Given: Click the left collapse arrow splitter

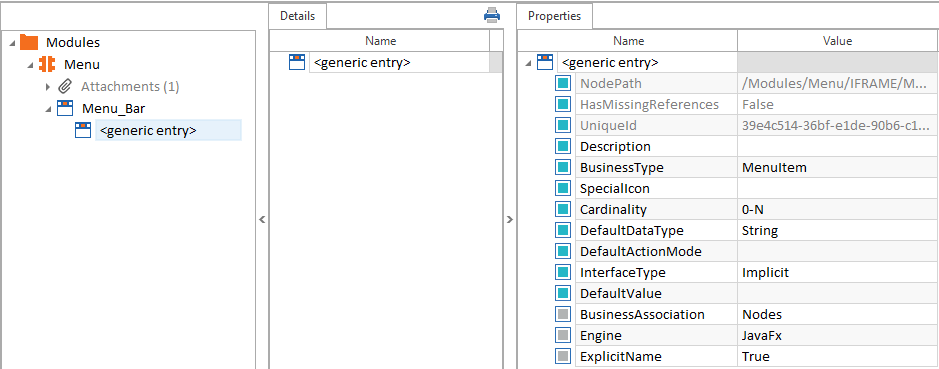Looking at the screenshot, I should [262, 220].
